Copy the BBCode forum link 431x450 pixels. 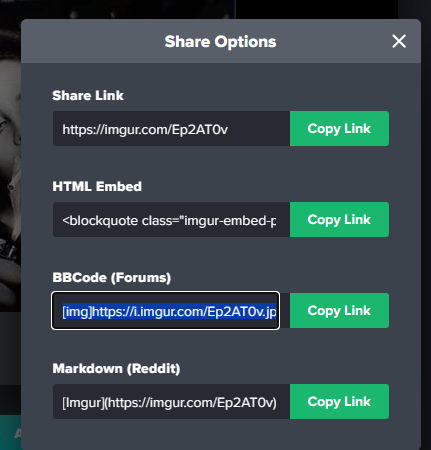tap(339, 310)
